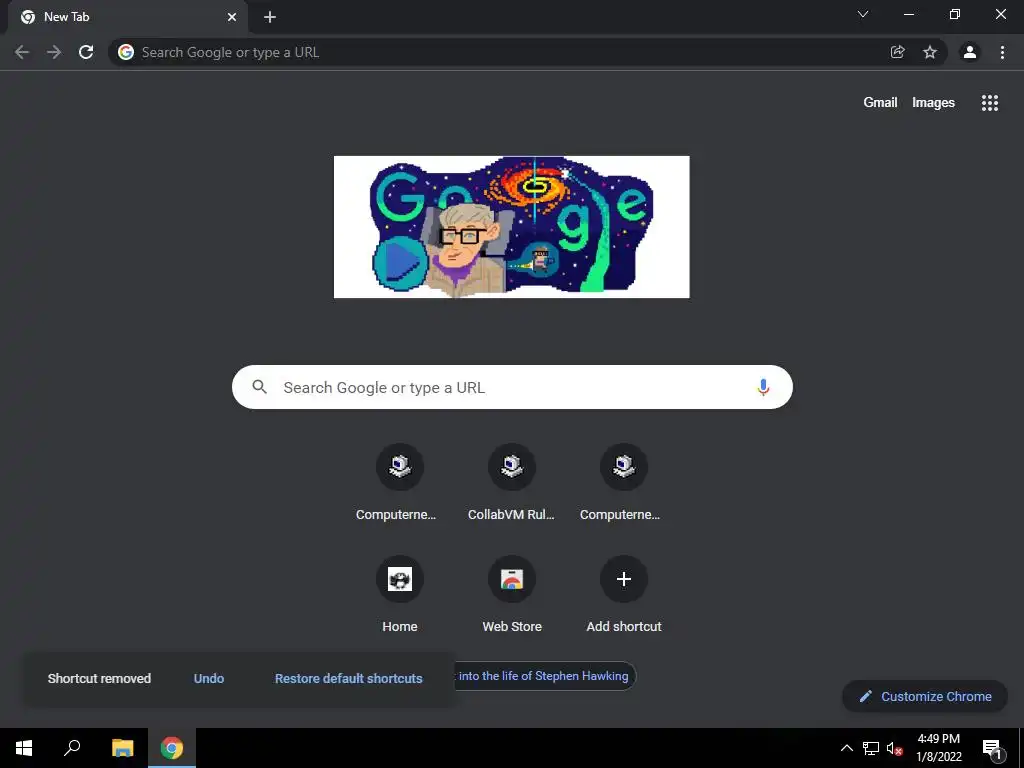Start voice search with the microphone
The height and width of the screenshot is (768, 1024).
[763, 387]
